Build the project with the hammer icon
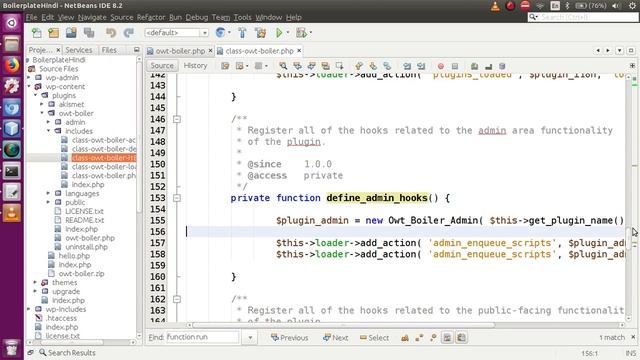 242,33
